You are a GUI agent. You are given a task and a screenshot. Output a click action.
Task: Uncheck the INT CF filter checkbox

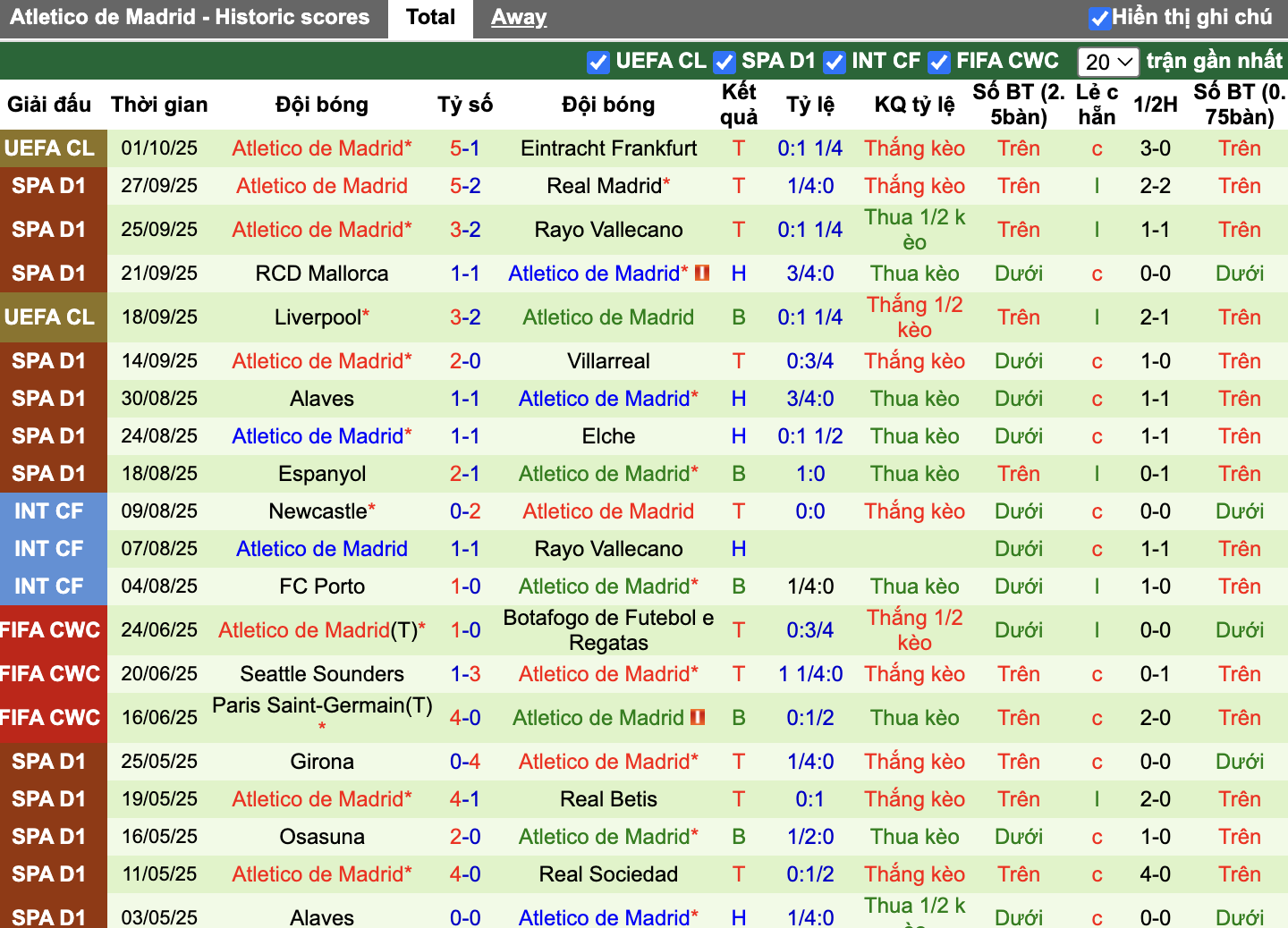coord(835,62)
